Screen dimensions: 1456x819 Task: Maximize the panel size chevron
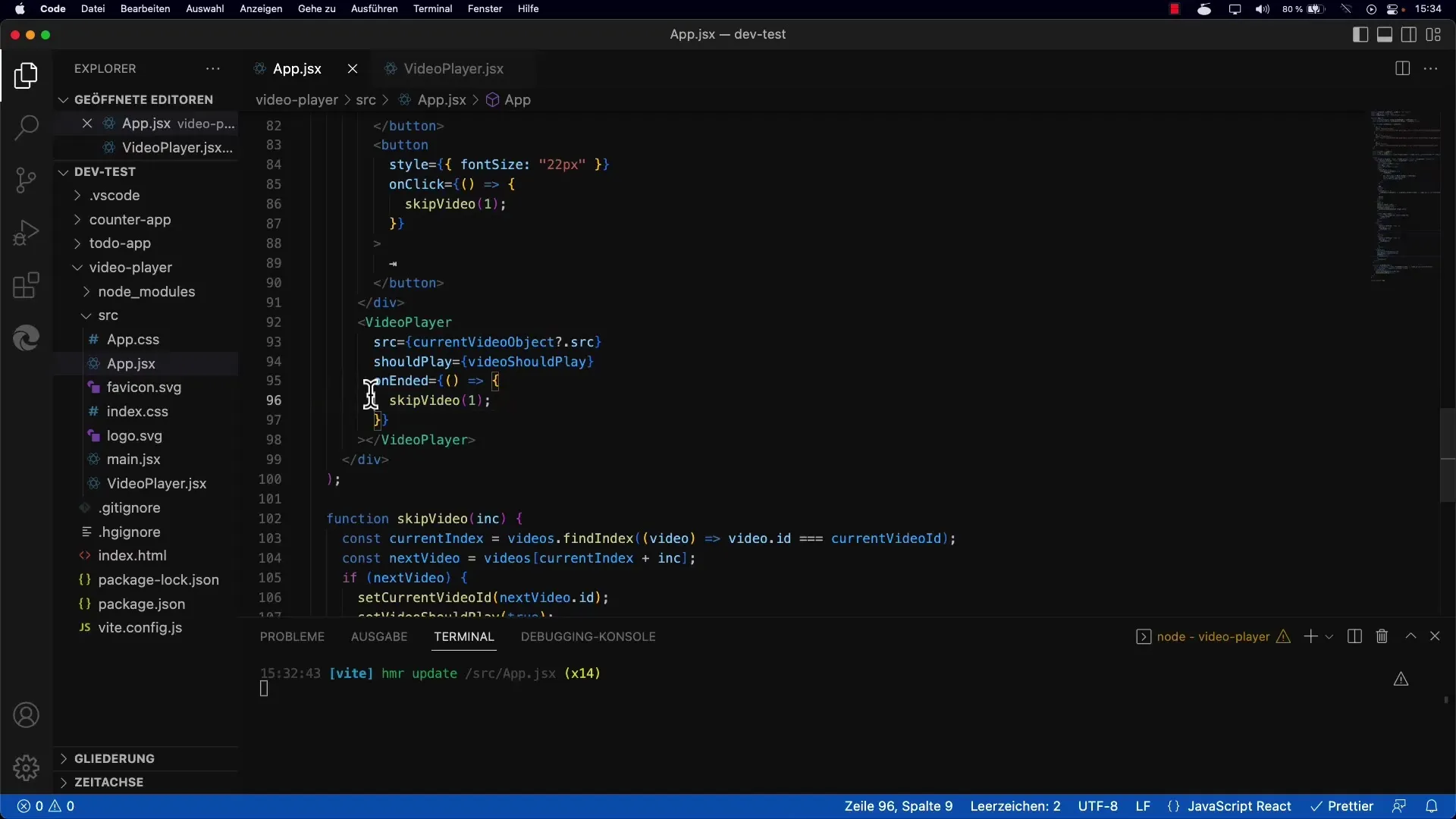(1410, 636)
